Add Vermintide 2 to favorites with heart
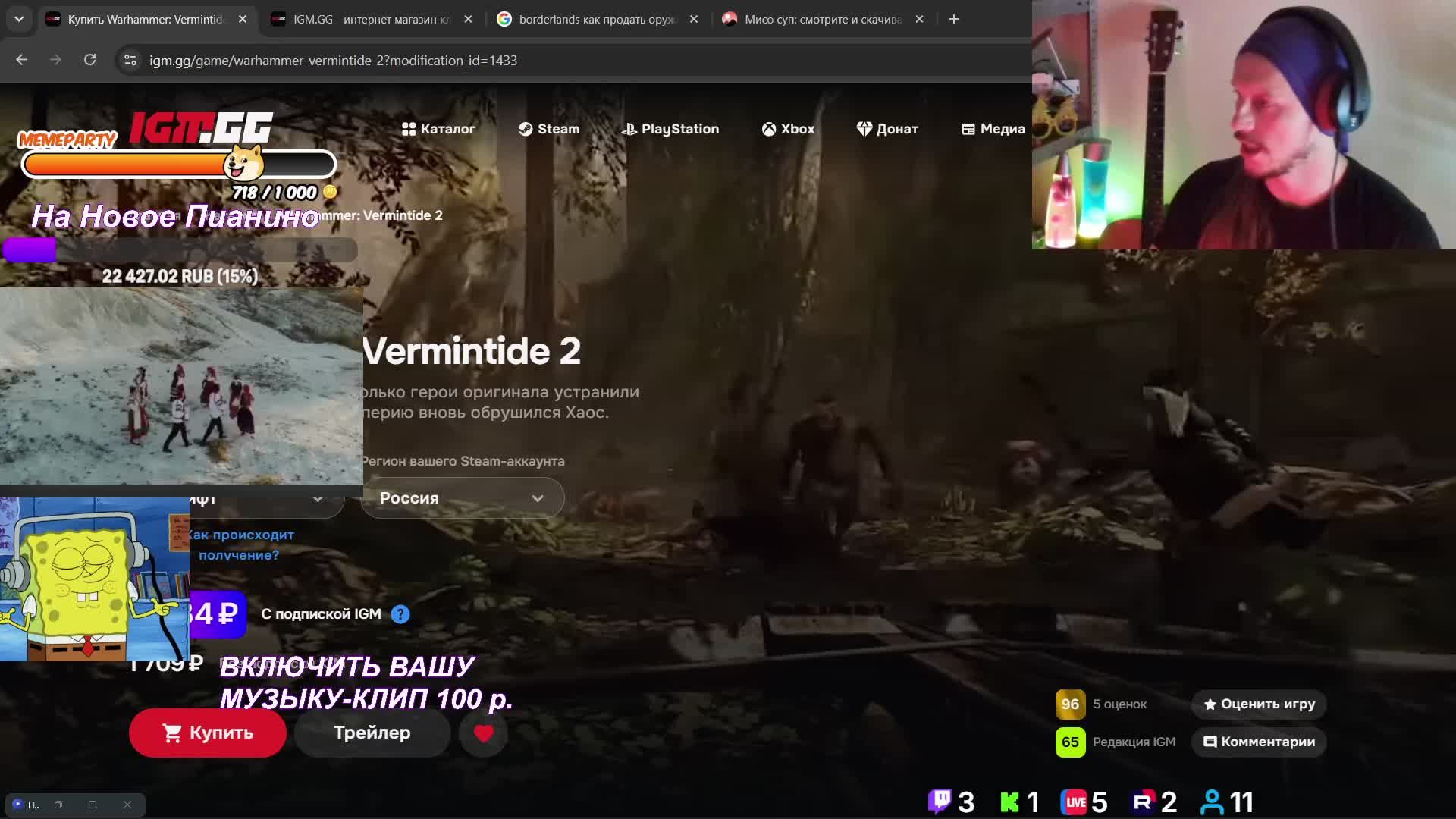Screen dimensions: 1456x819 tap(484, 733)
